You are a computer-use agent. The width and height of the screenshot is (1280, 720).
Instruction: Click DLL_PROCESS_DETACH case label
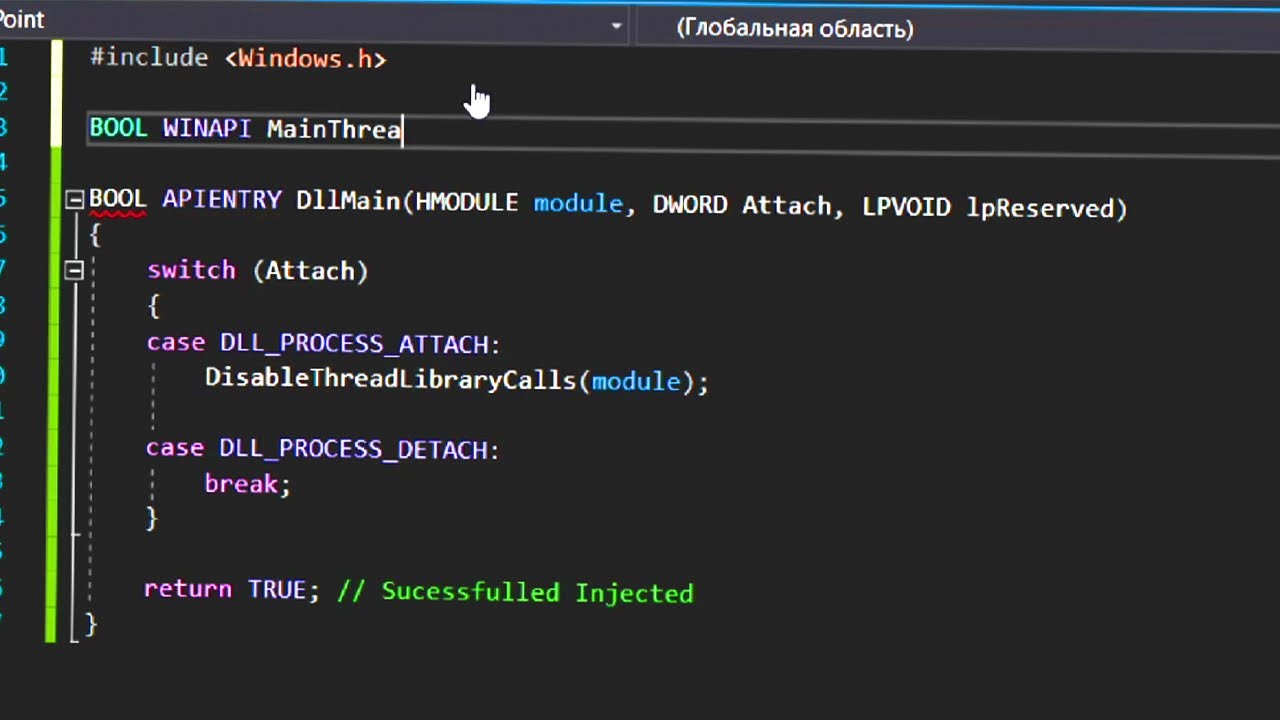[353, 449]
